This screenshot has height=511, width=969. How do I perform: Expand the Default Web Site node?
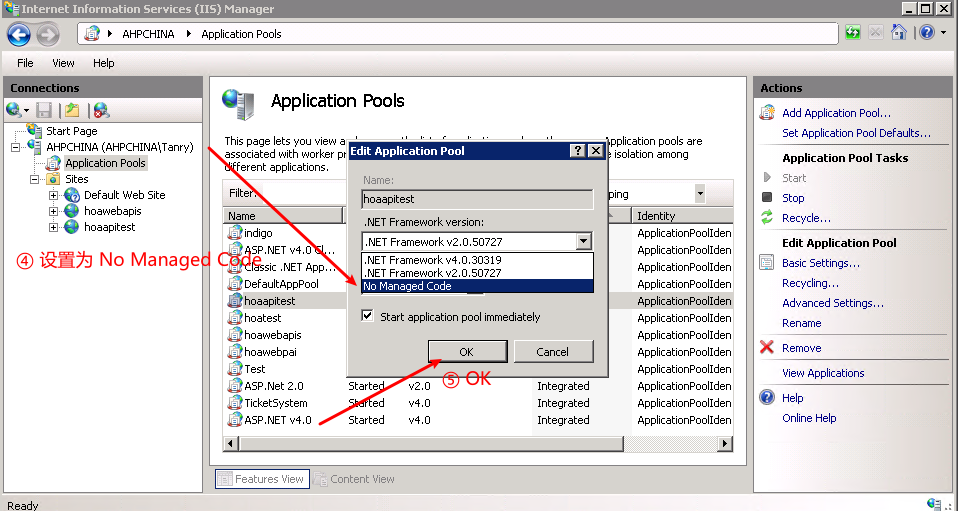tap(53, 195)
